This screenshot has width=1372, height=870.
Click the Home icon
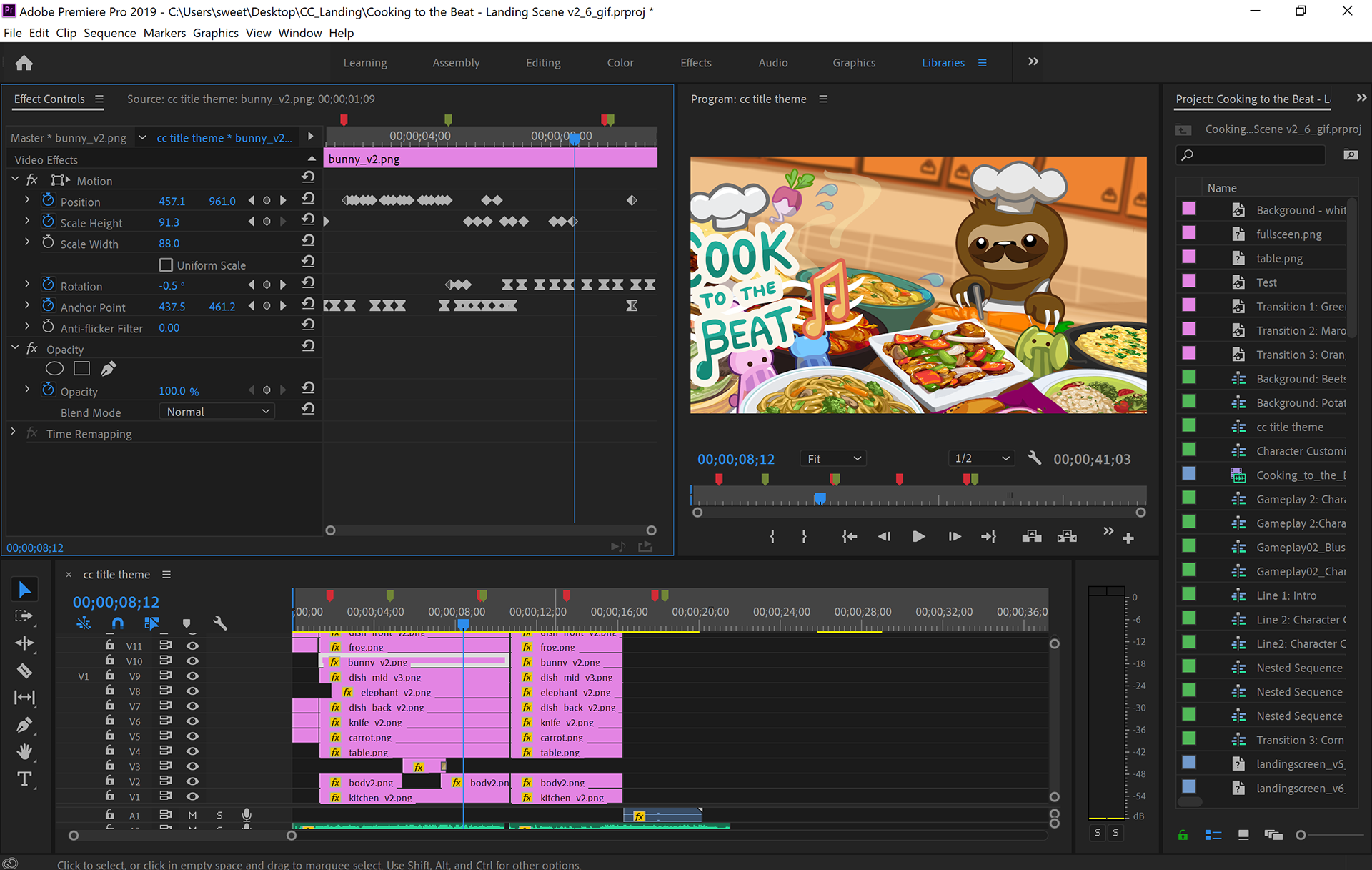pyautogui.click(x=24, y=63)
